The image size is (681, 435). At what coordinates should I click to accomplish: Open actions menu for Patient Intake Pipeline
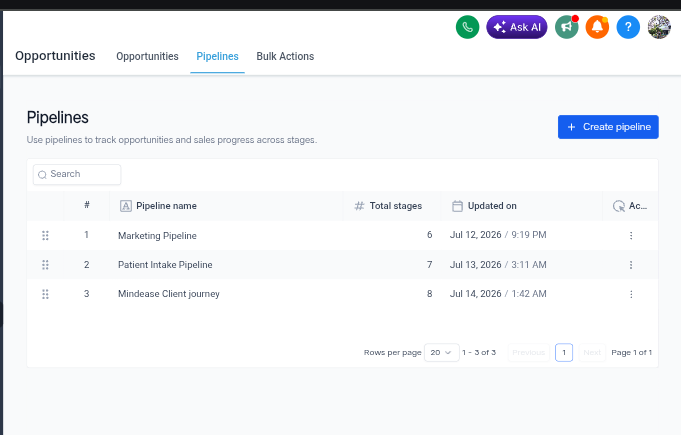coord(631,265)
